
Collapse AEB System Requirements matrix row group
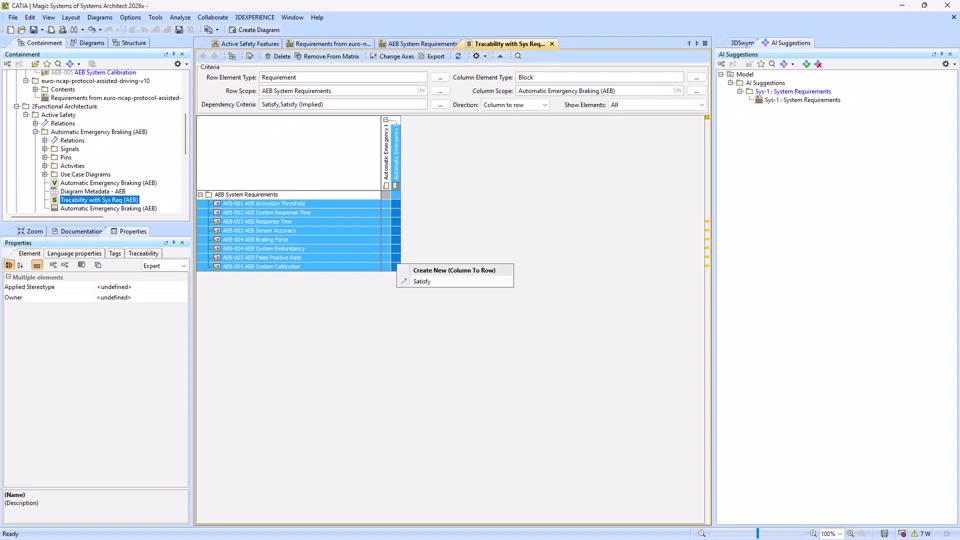(x=200, y=195)
